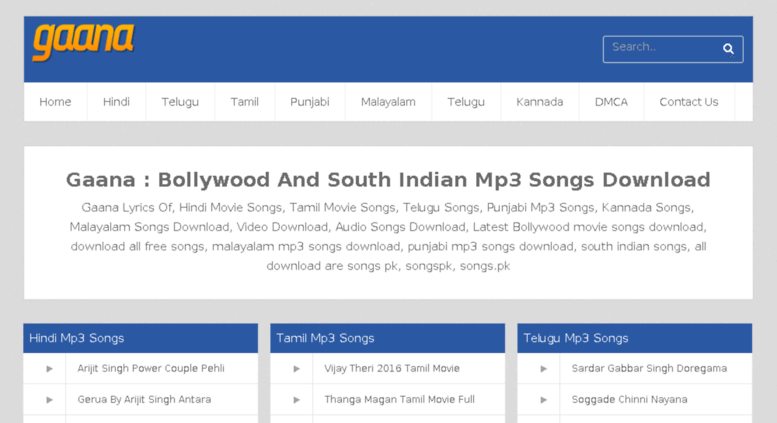This screenshot has height=423, width=777.
Task: Click the Gaana logo
Action: pyautogui.click(x=83, y=42)
